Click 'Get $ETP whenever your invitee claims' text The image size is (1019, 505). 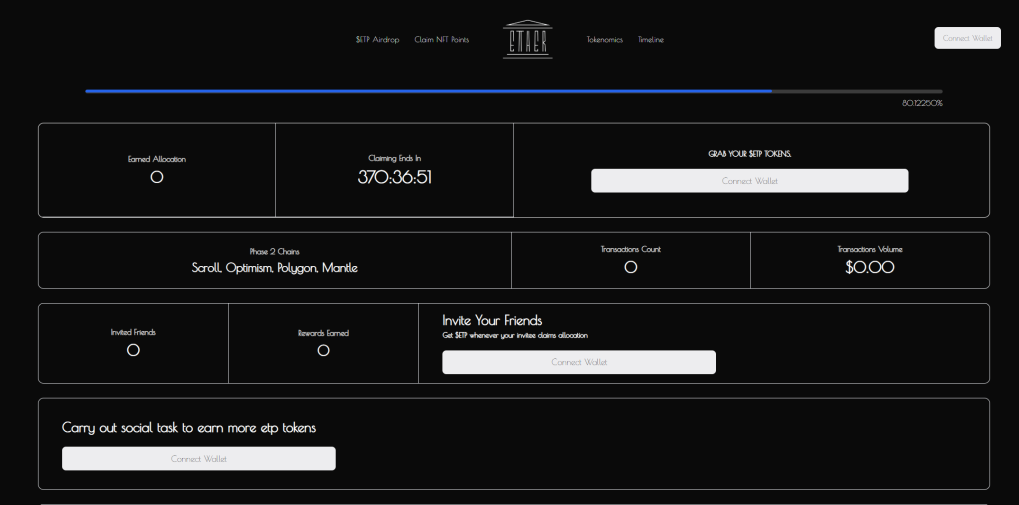click(x=515, y=335)
